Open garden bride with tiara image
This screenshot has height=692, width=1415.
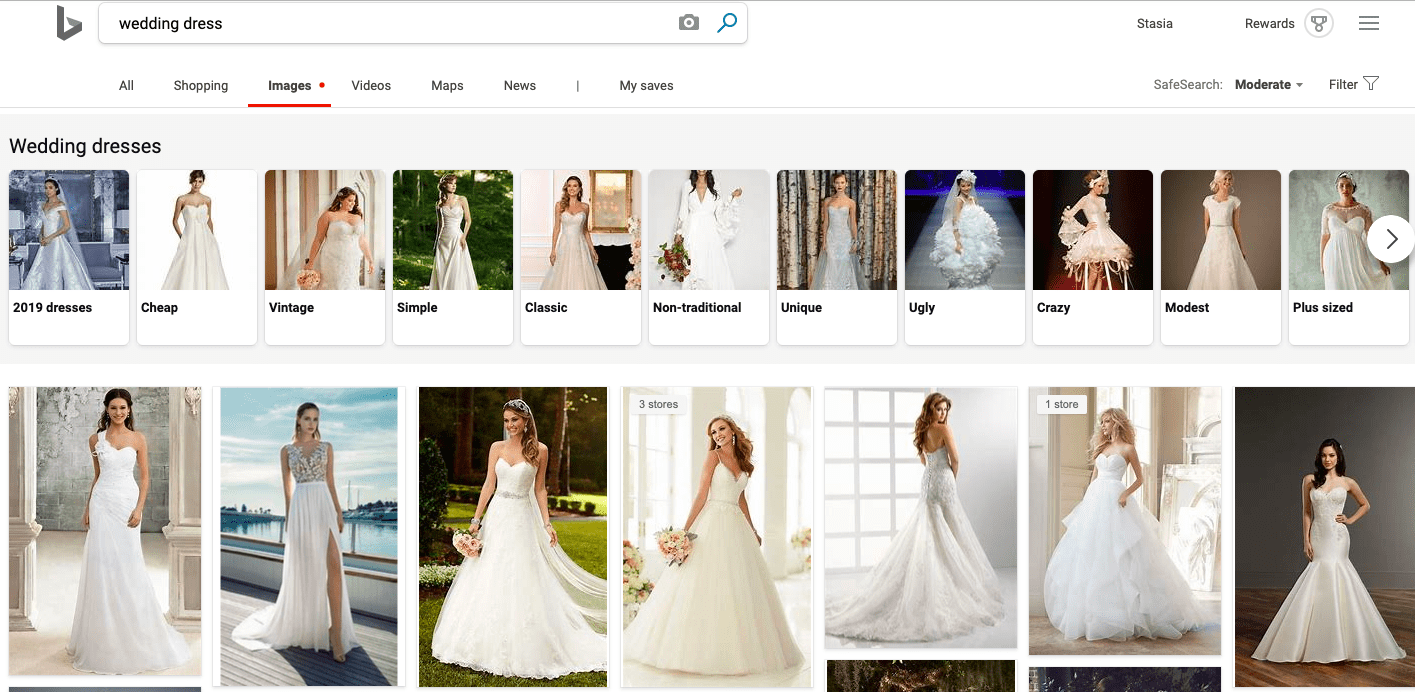click(513, 537)
